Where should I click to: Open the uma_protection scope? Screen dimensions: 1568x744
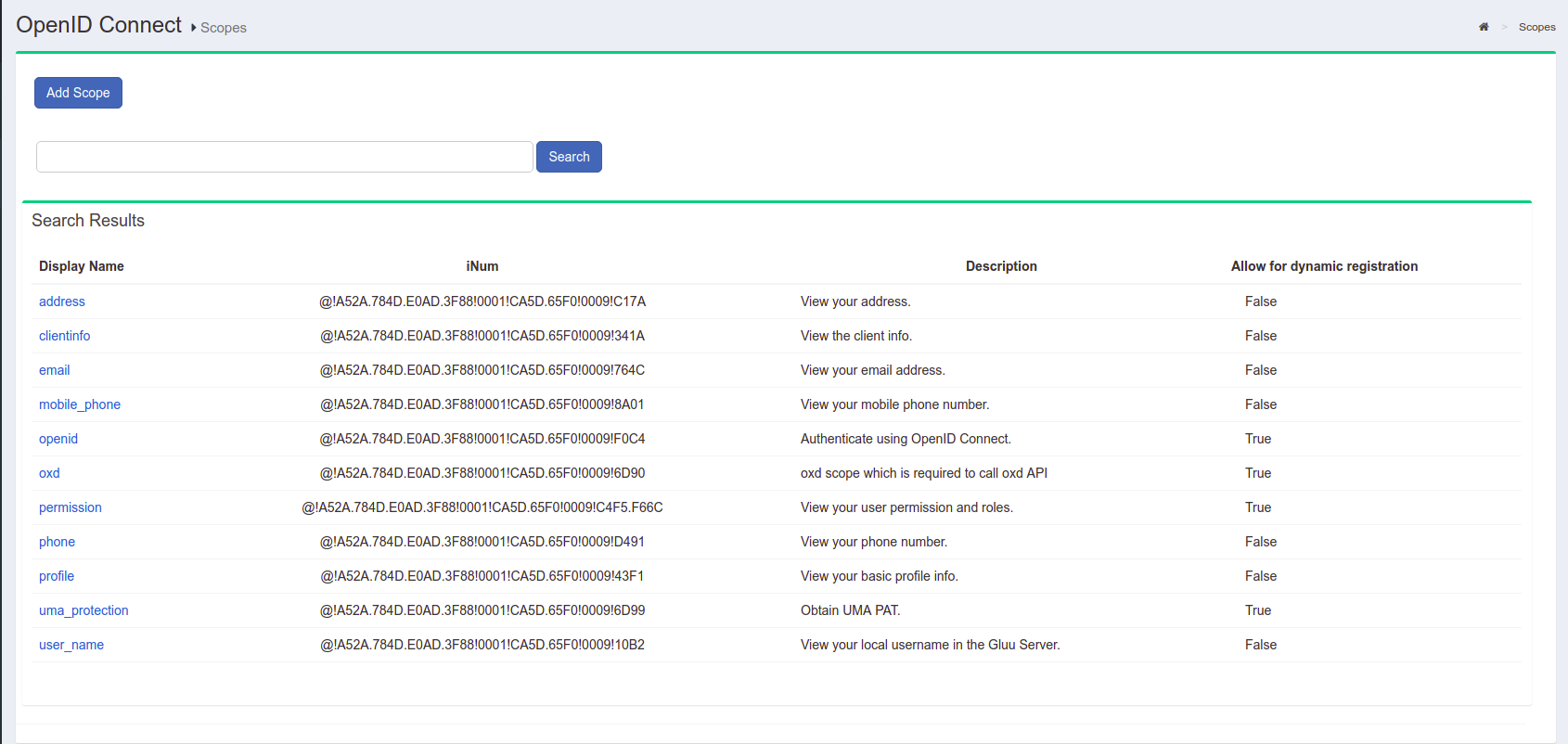click(x=84, y=610)
